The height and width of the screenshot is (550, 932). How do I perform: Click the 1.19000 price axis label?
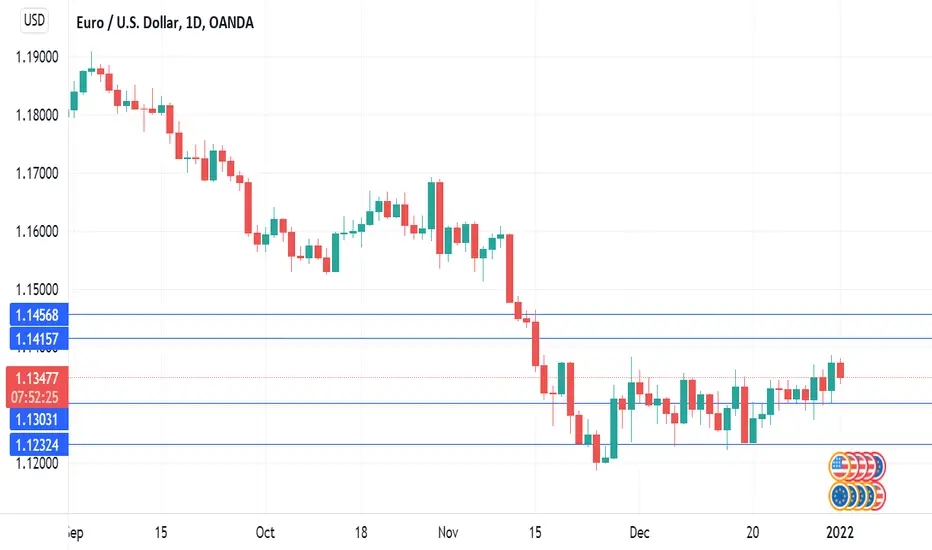[x=37, y=57]
